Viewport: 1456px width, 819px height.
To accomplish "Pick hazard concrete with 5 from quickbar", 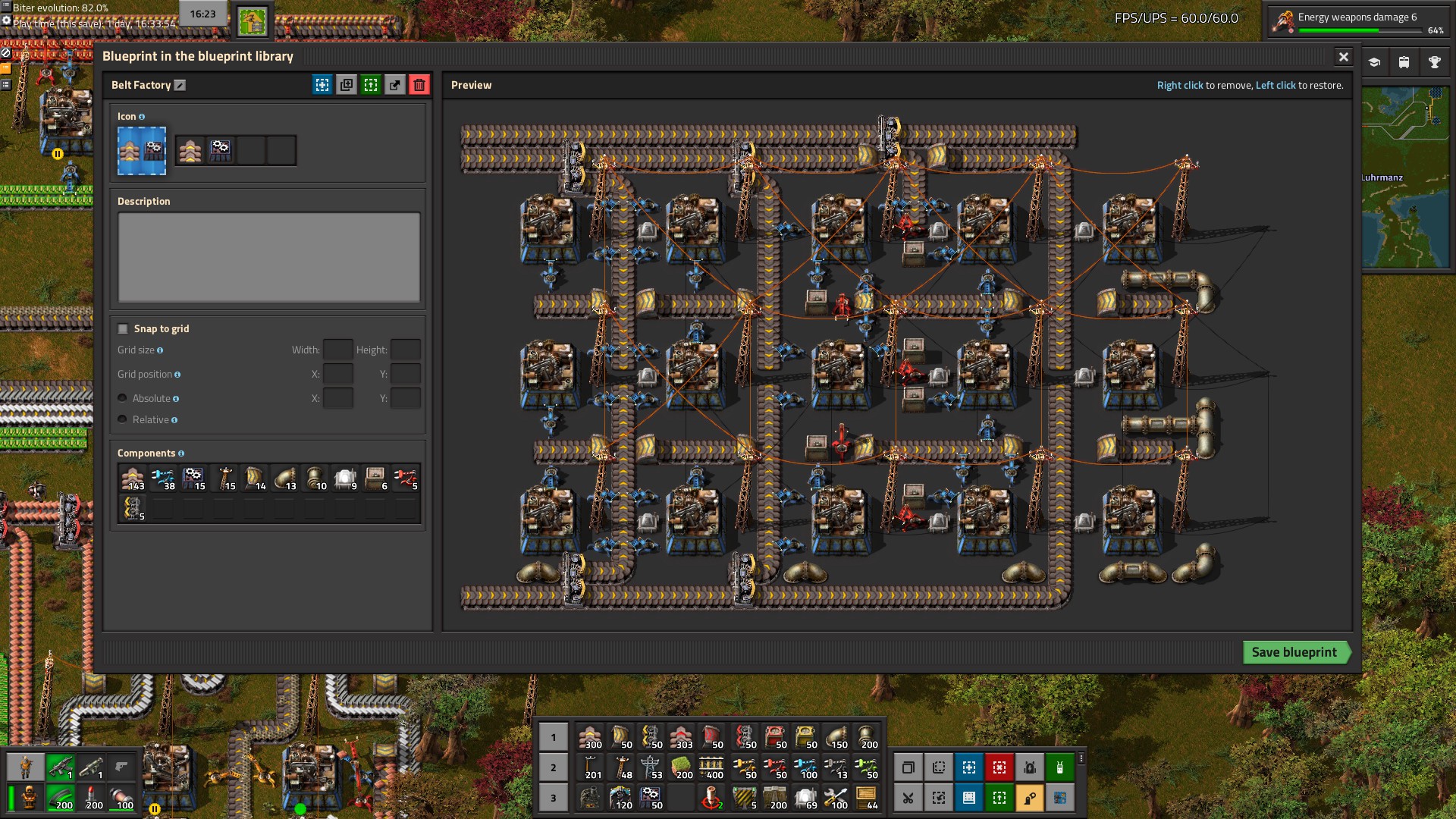I will [x=745, y=798].
